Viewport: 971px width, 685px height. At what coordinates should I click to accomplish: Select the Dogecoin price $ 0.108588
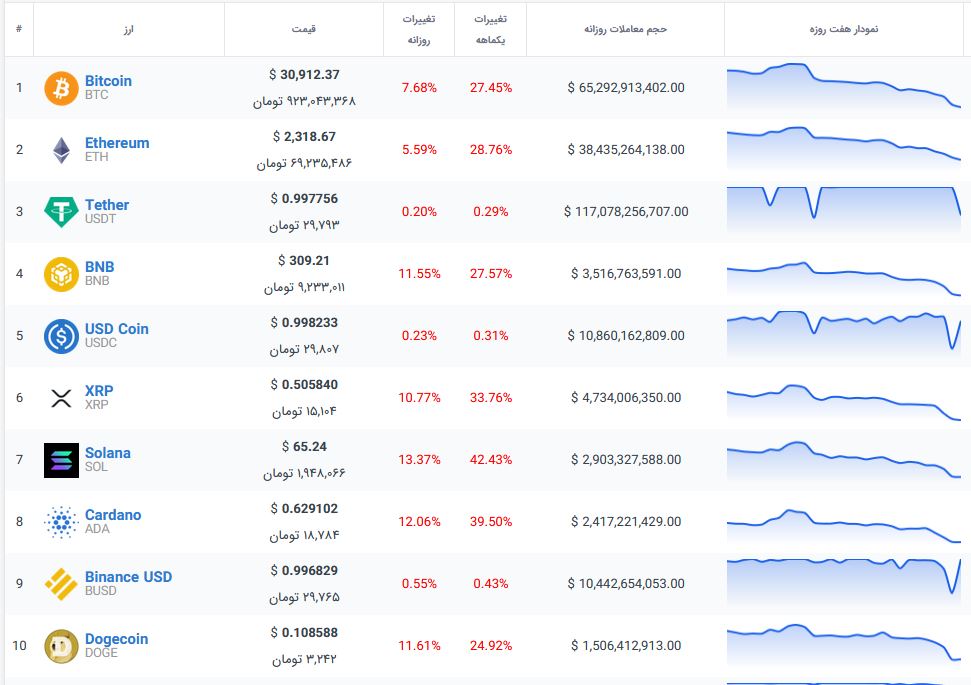tap(304, 632)
